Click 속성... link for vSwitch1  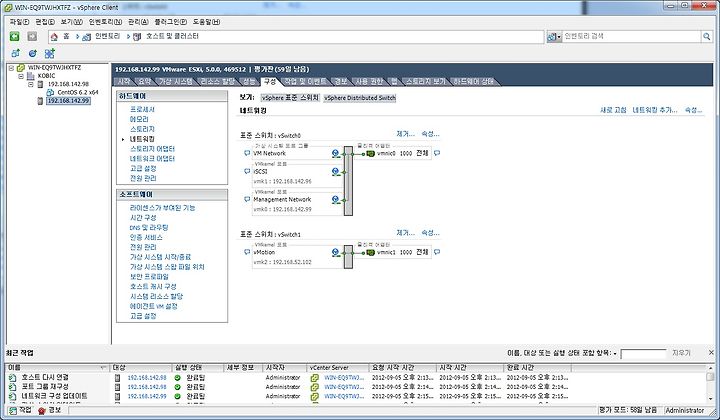coord(430,233)
